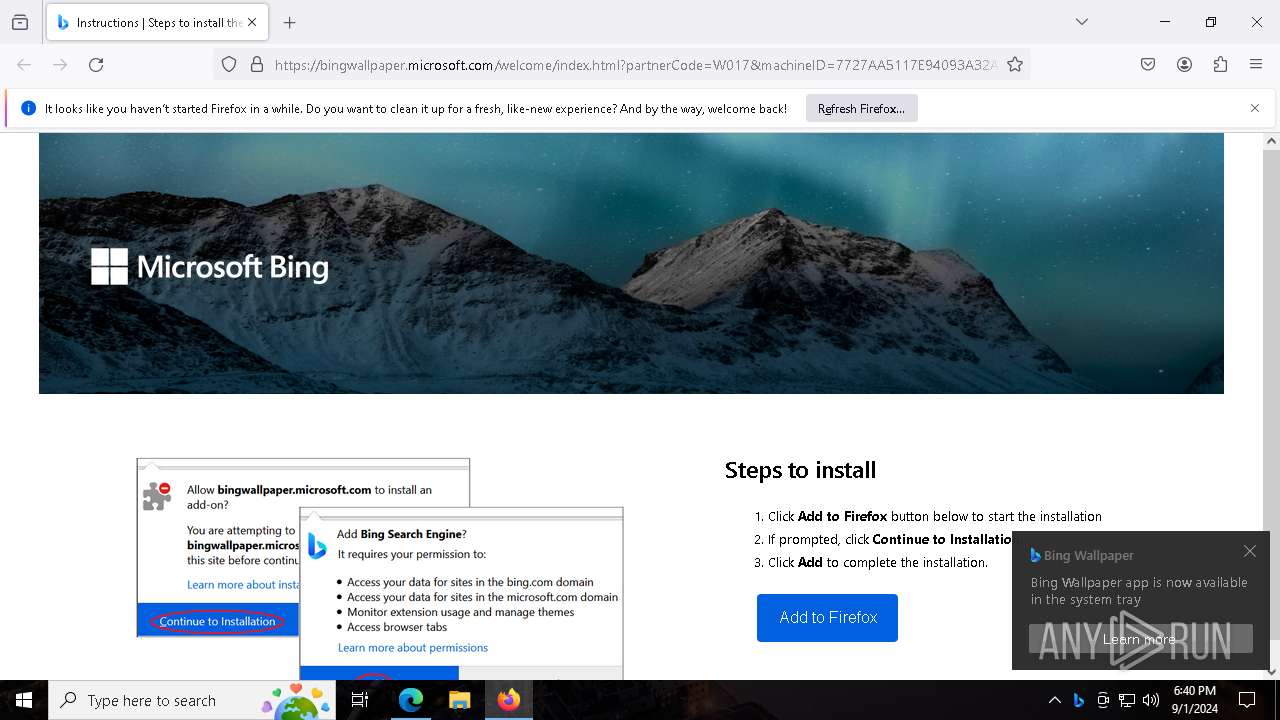Viewport: 1280px width, 720px height.
Task: Open taskbar clock and date
Action: point(1195,700)
